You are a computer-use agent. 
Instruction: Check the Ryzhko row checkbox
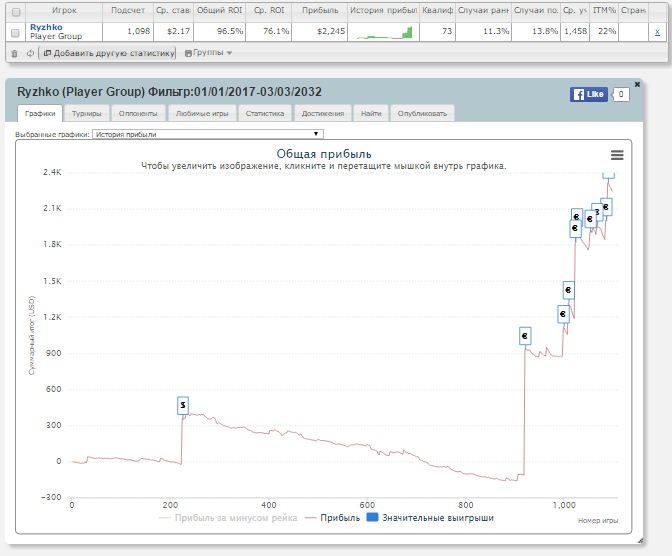14,32
